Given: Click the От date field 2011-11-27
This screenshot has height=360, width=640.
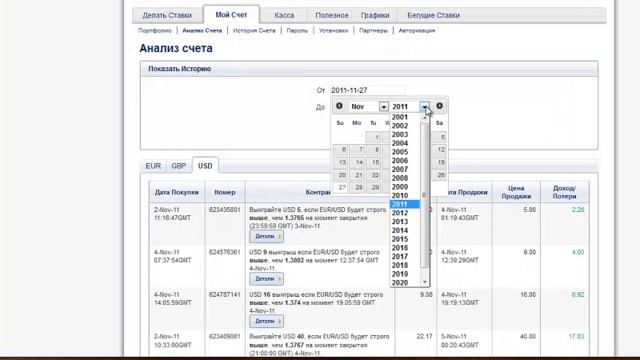Looking at the screenshot, I should click(367, 90).
